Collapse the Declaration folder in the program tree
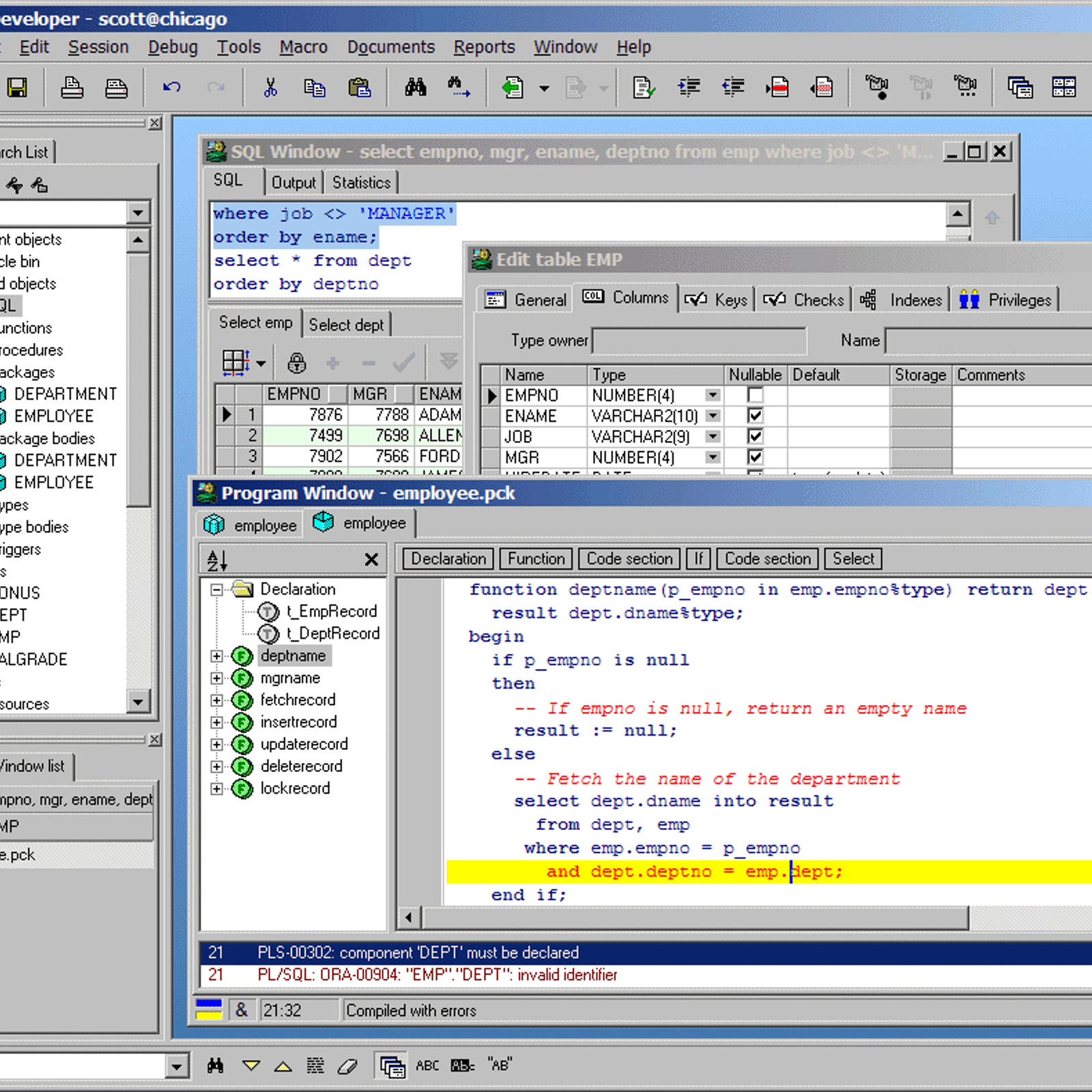1092x1092 pixels. (x=215, y=589)
